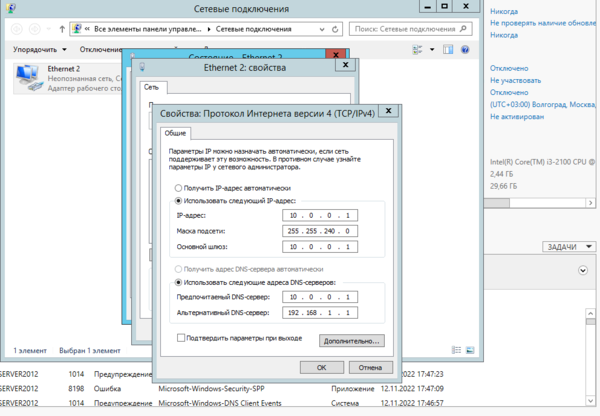Expand the Упорядочить menu

(40, 49)
